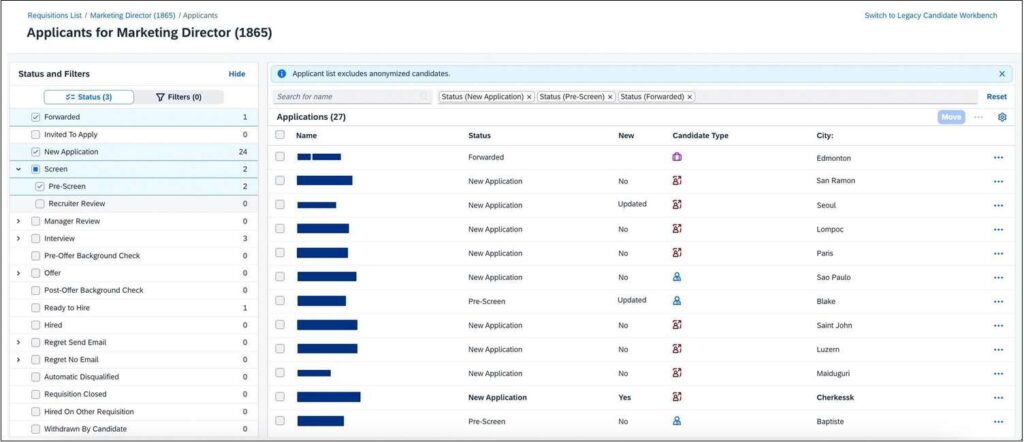Check the Ready to Hire checkbox
The width and height of the screenshot is (1024, 442).
click(36, 308)
